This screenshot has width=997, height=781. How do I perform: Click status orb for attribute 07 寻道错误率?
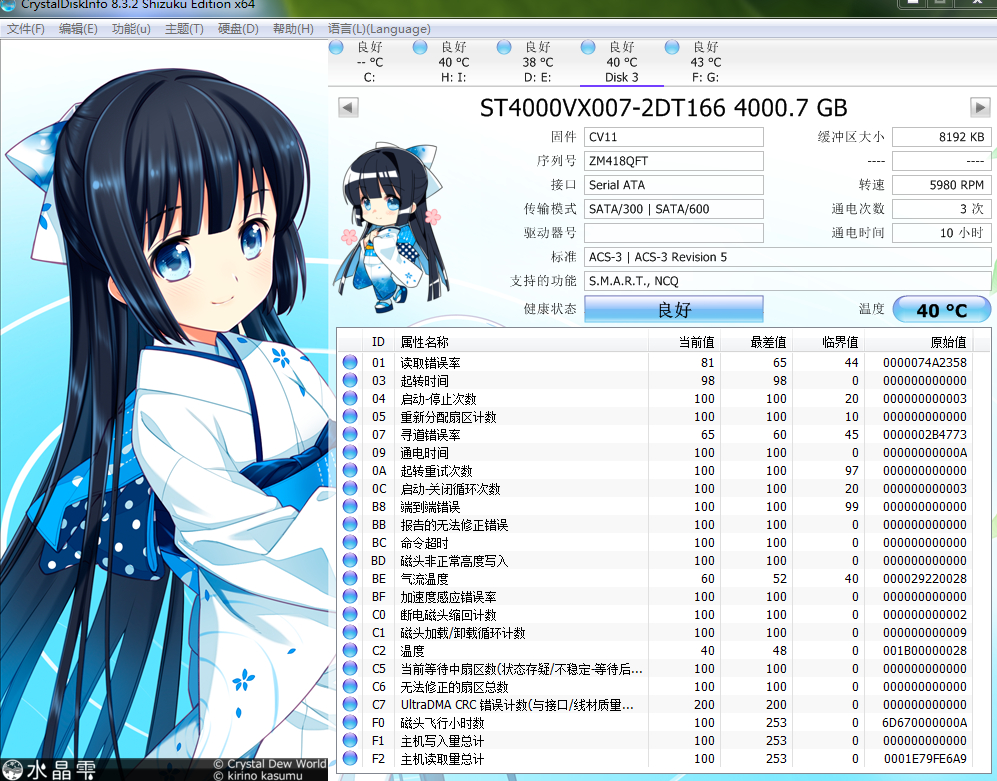pos(350,434)
